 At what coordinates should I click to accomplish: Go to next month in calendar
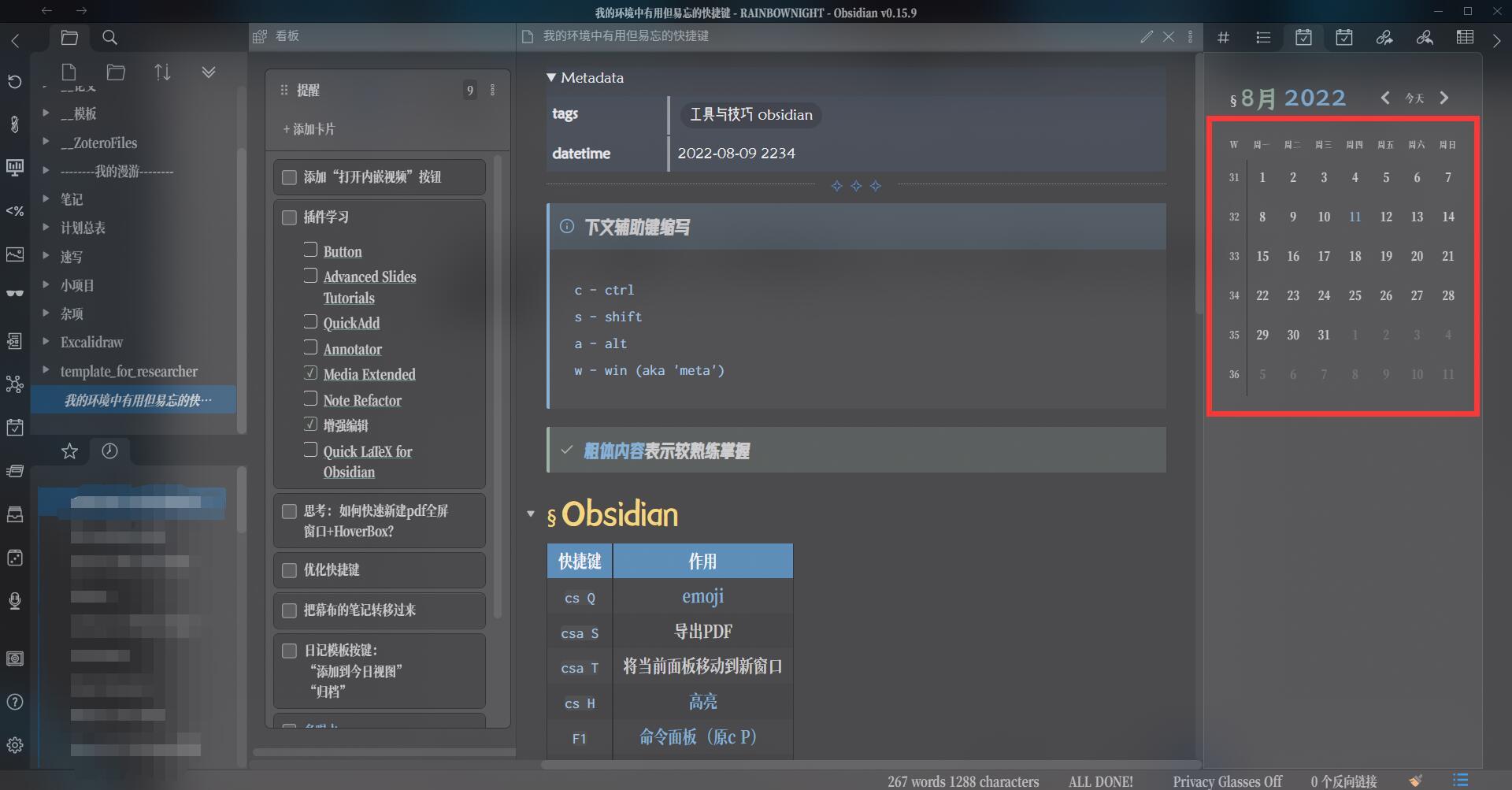tap(1443, 98)
